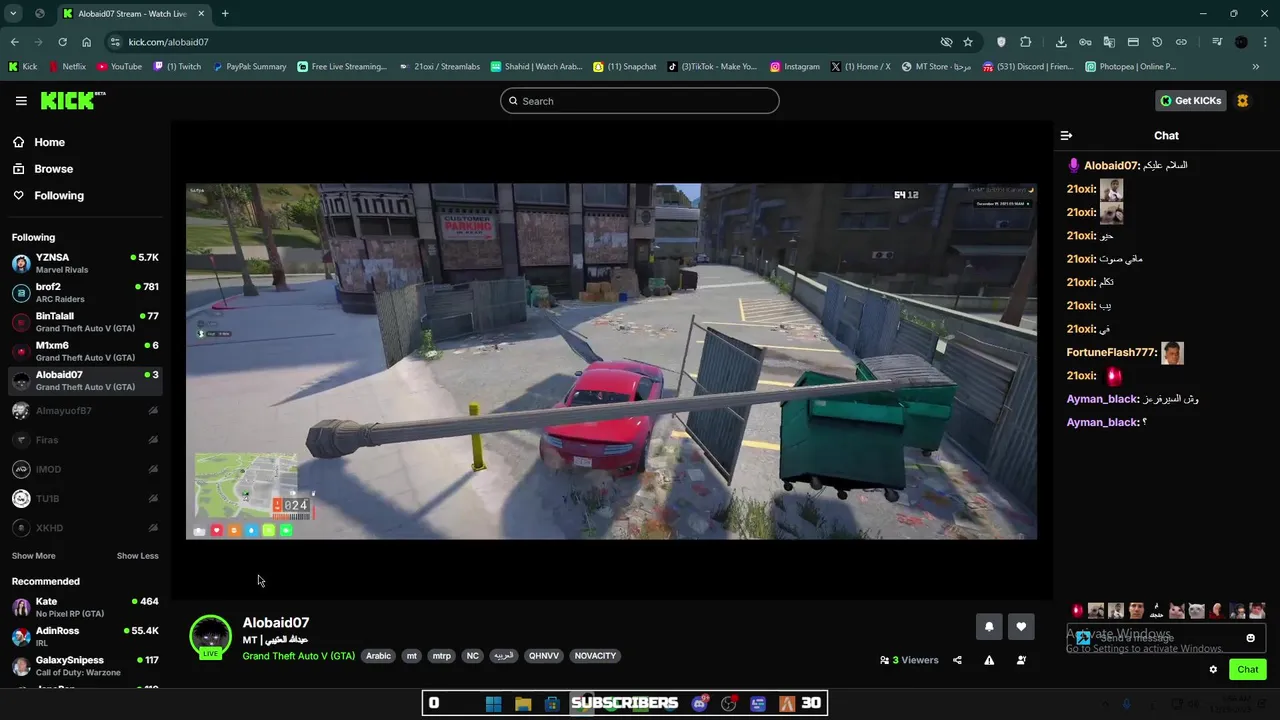The height and width of the screenshot is (720, 1280).
Task: Open Discord from the taskbar
Action: 699,703
